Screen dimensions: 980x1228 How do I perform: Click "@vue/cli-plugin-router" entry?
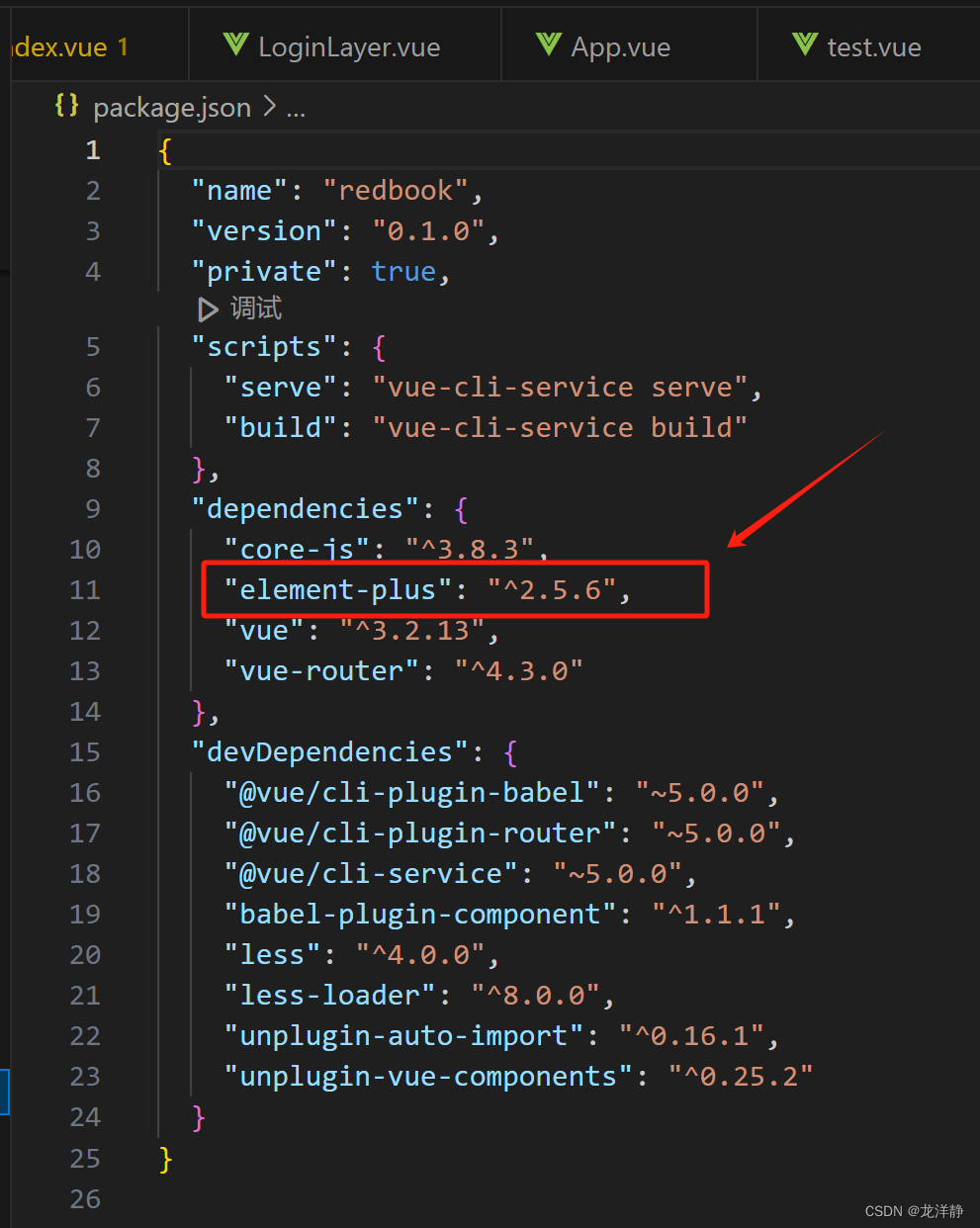coord(509,833)
